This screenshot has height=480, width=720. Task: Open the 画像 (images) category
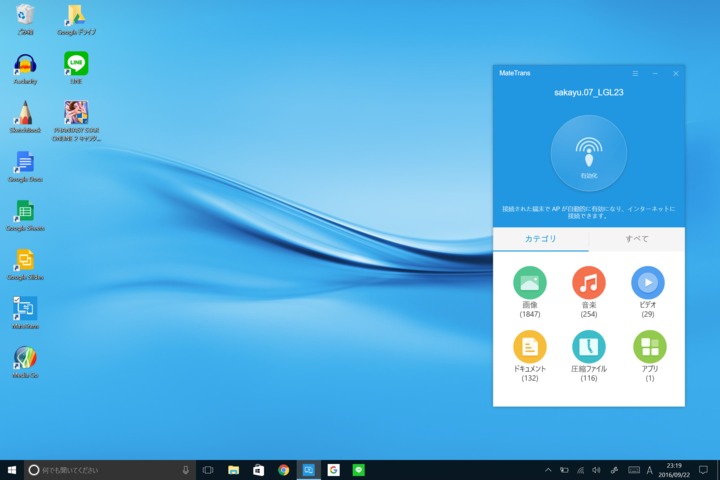(x=529, y=283)
